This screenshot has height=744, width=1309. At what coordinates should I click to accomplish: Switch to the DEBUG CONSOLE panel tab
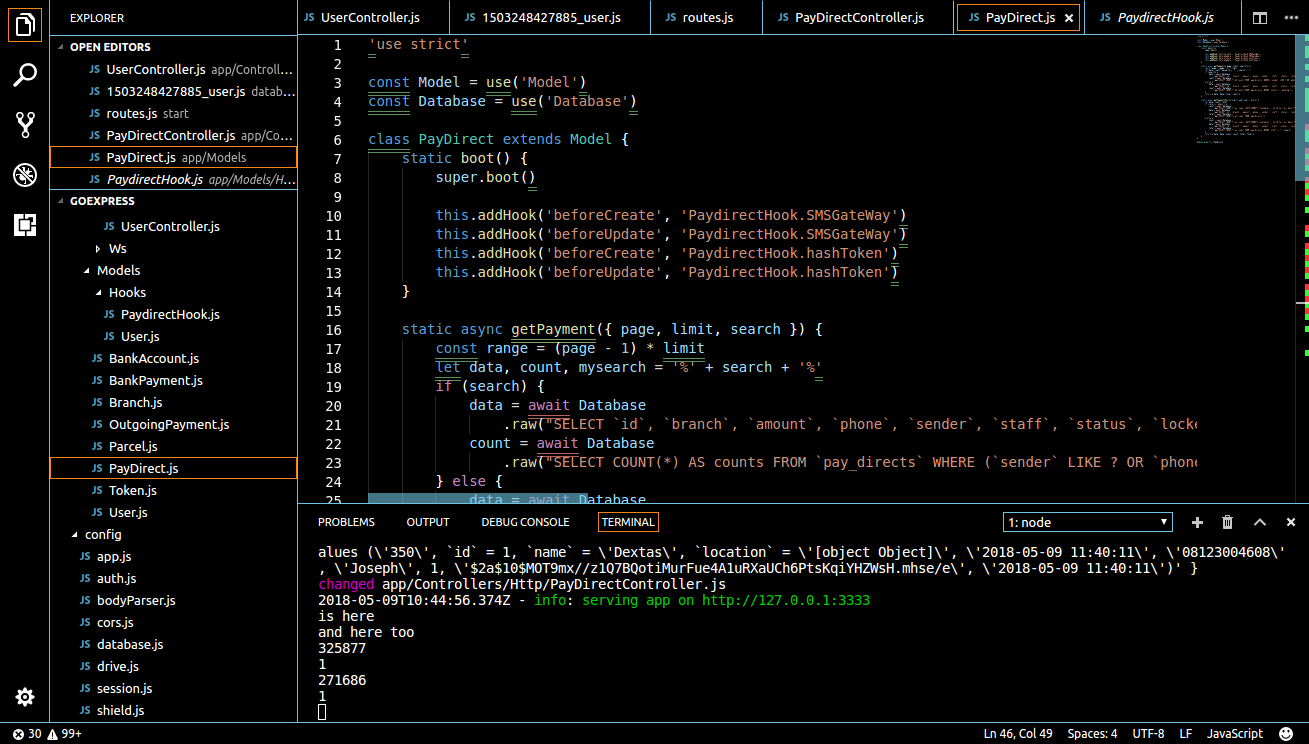coord(525,522)
